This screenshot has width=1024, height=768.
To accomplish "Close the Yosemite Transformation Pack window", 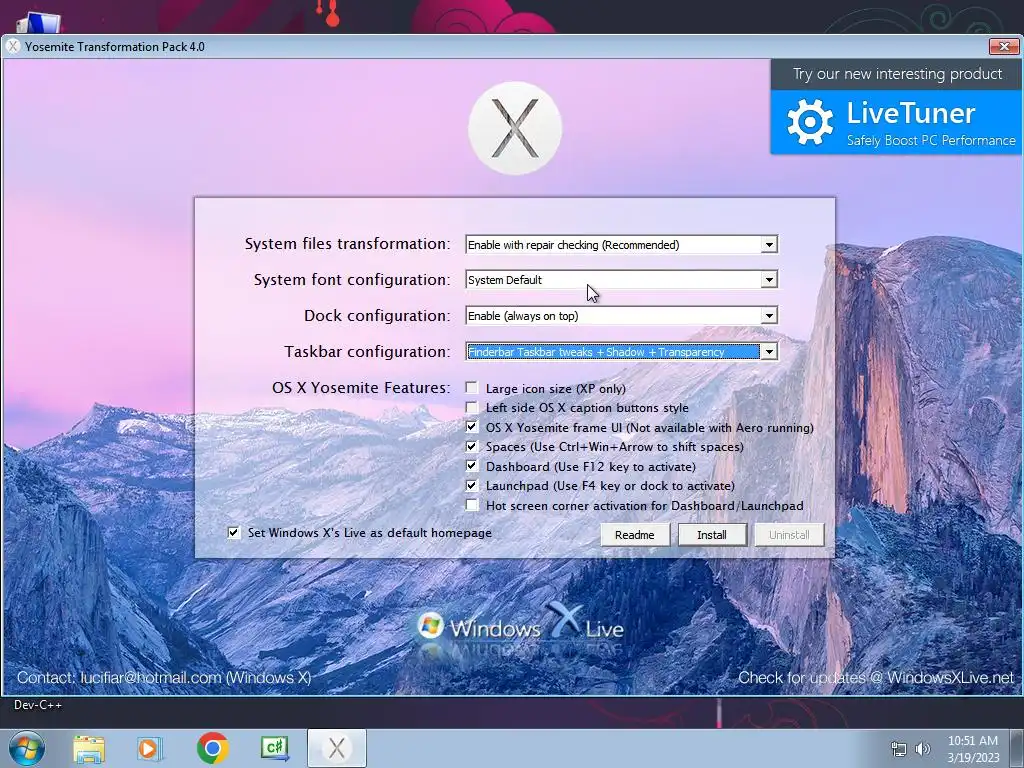I will click(1004, 46).
